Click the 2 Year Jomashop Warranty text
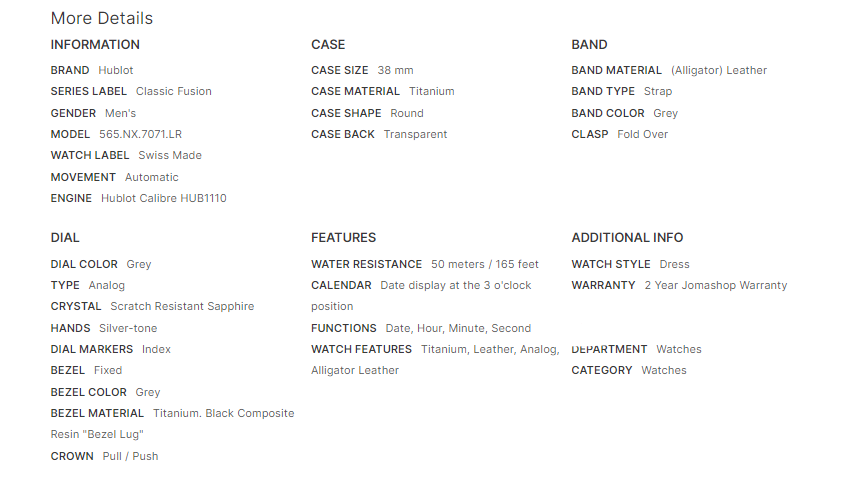852x477 pixels. (x=715, y=285)
